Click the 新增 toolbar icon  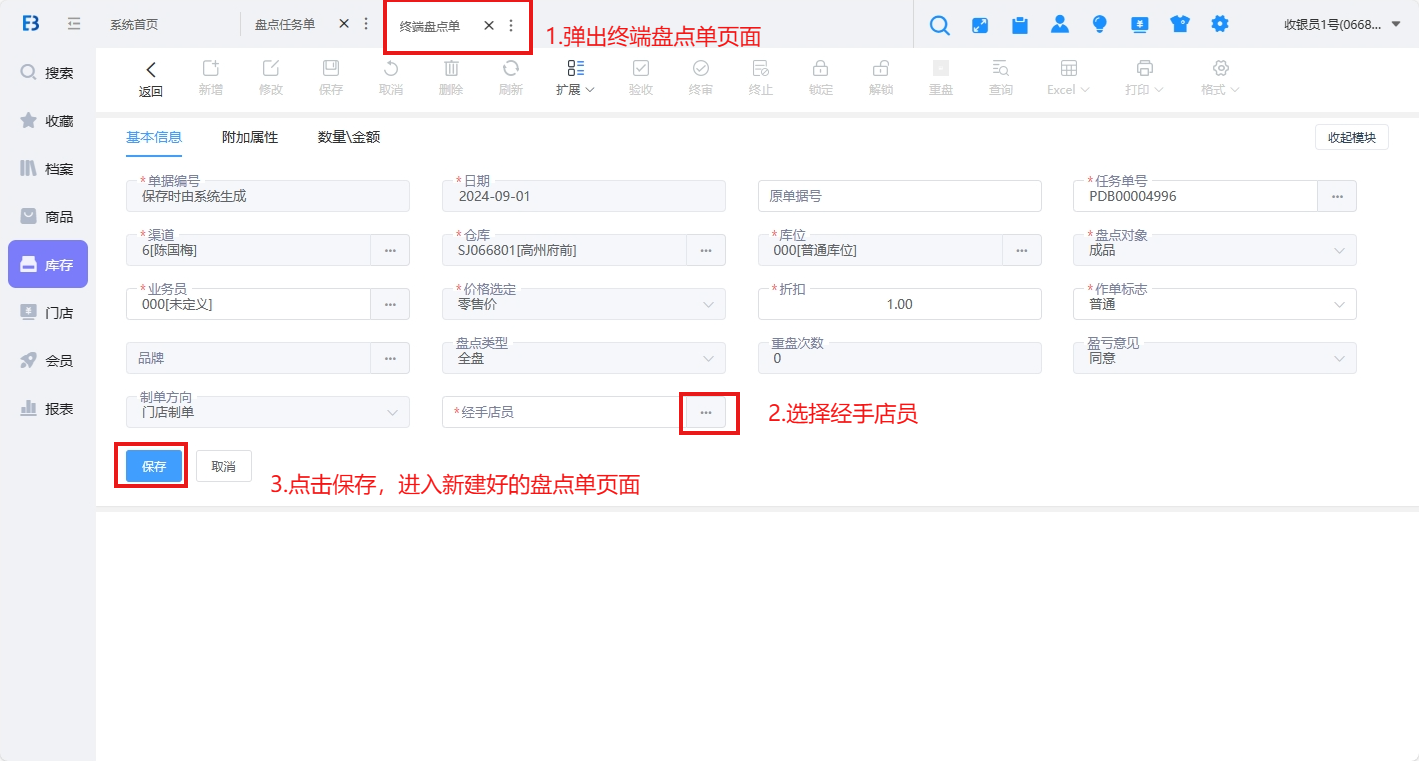click(x=211, y=68)
